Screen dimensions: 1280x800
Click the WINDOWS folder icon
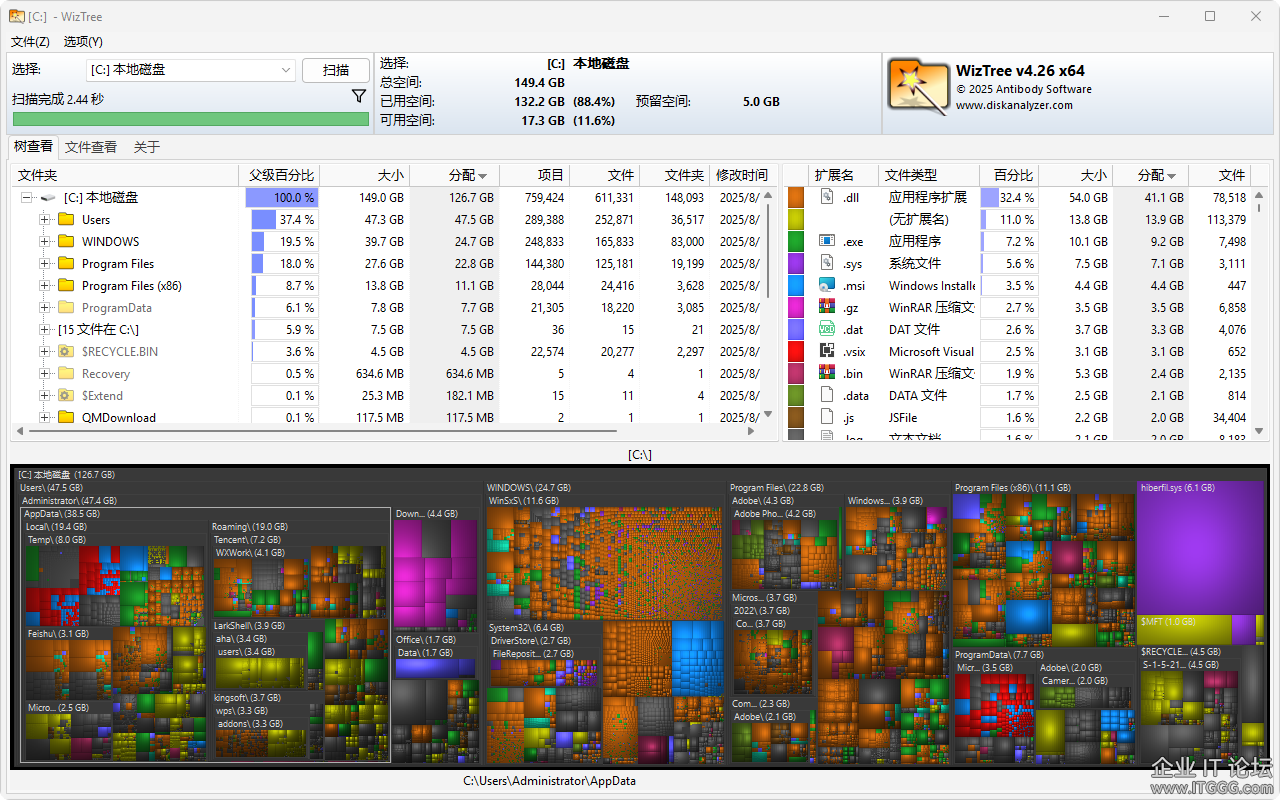point(67,241)
